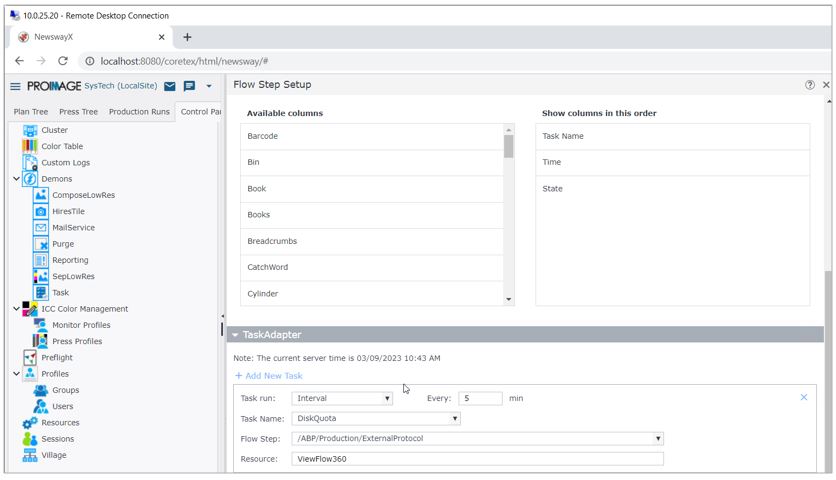Open the Color Table icon in tree

[x=30, y=146]
